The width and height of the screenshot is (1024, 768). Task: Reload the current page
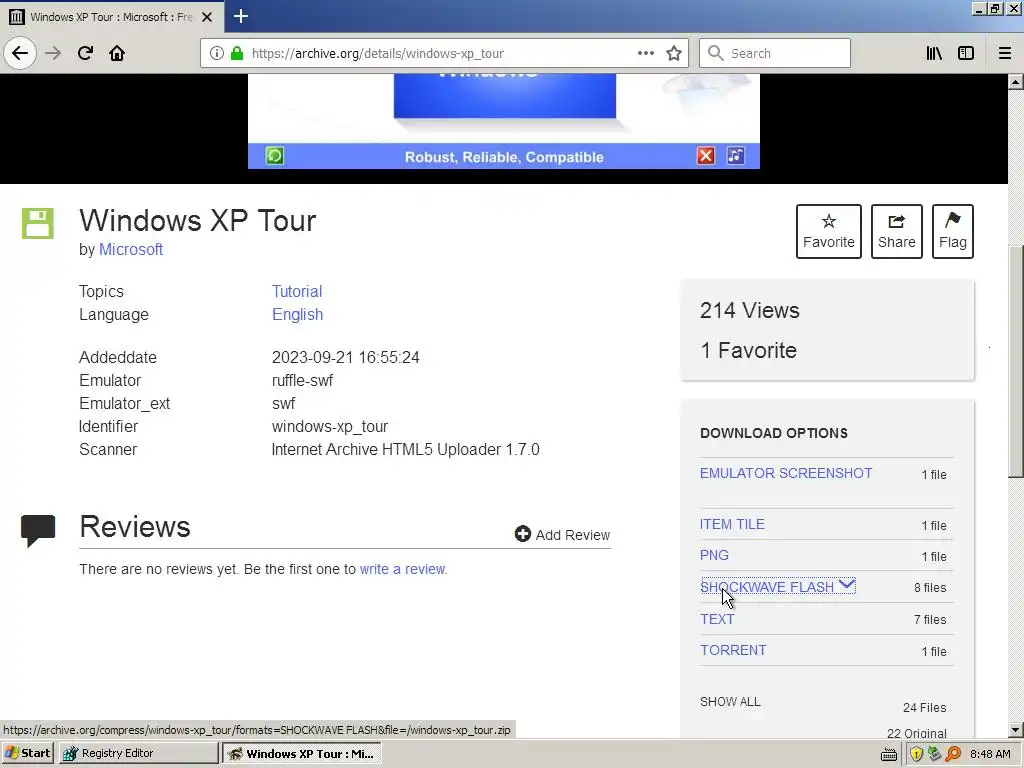[85, 54]
